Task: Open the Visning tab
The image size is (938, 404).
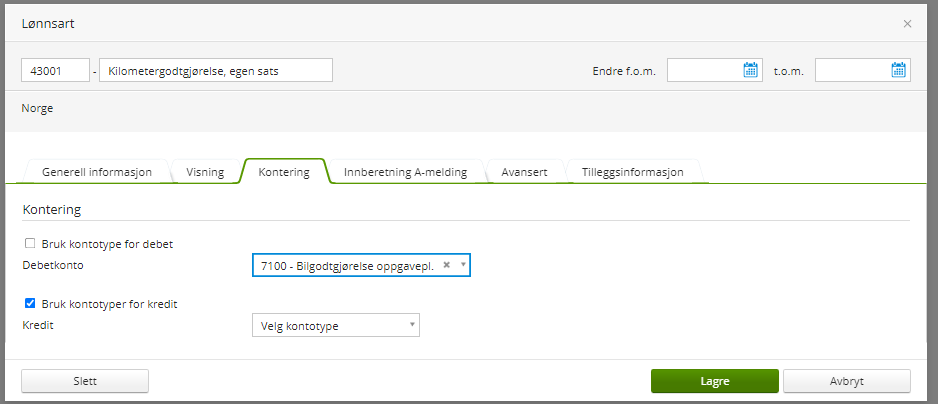Action: 205,172
